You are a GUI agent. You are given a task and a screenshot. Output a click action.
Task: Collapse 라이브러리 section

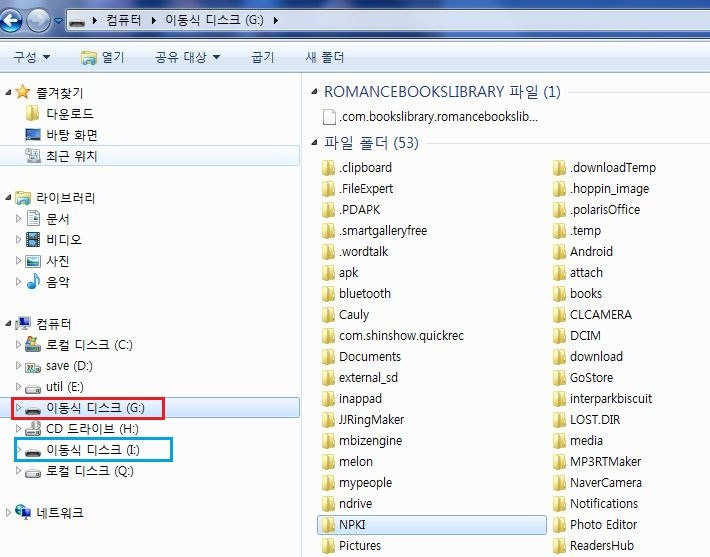click(x=9, y=197)
